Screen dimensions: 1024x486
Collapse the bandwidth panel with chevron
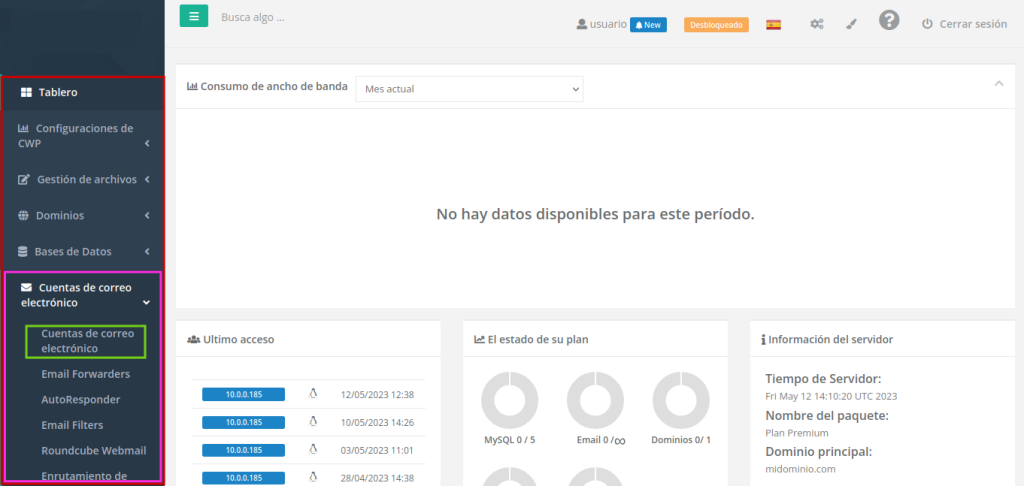pos(998,84)
